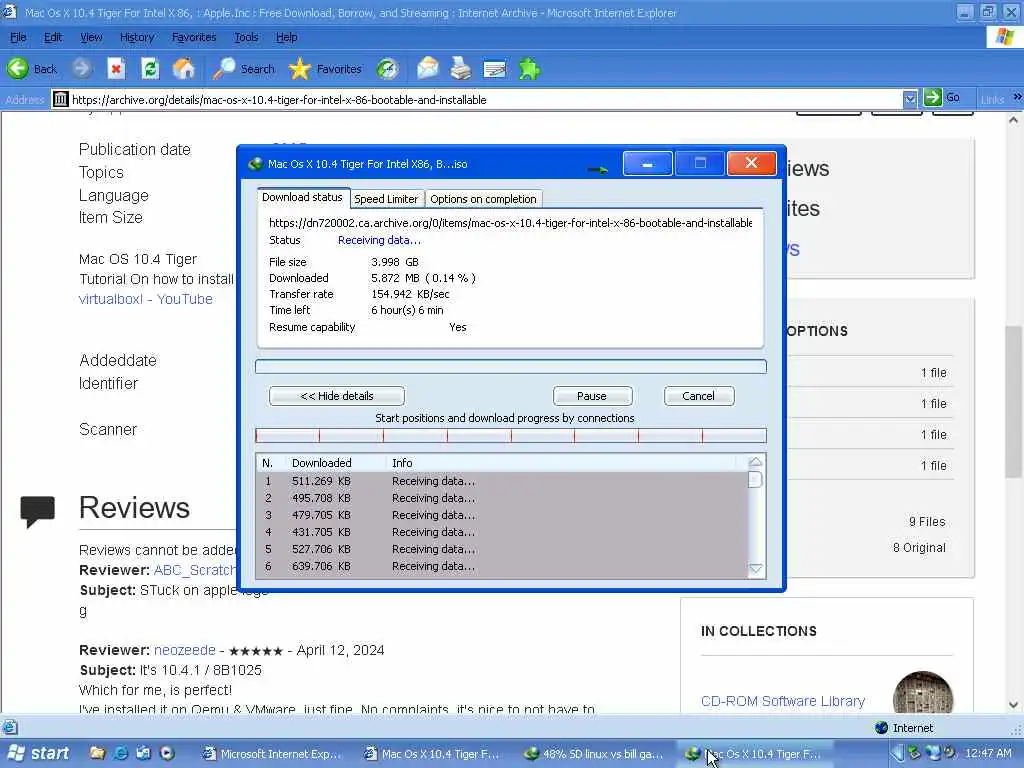Select connection row 3 with 479.705 KB
1024x768 pixels.
[502, 515]
